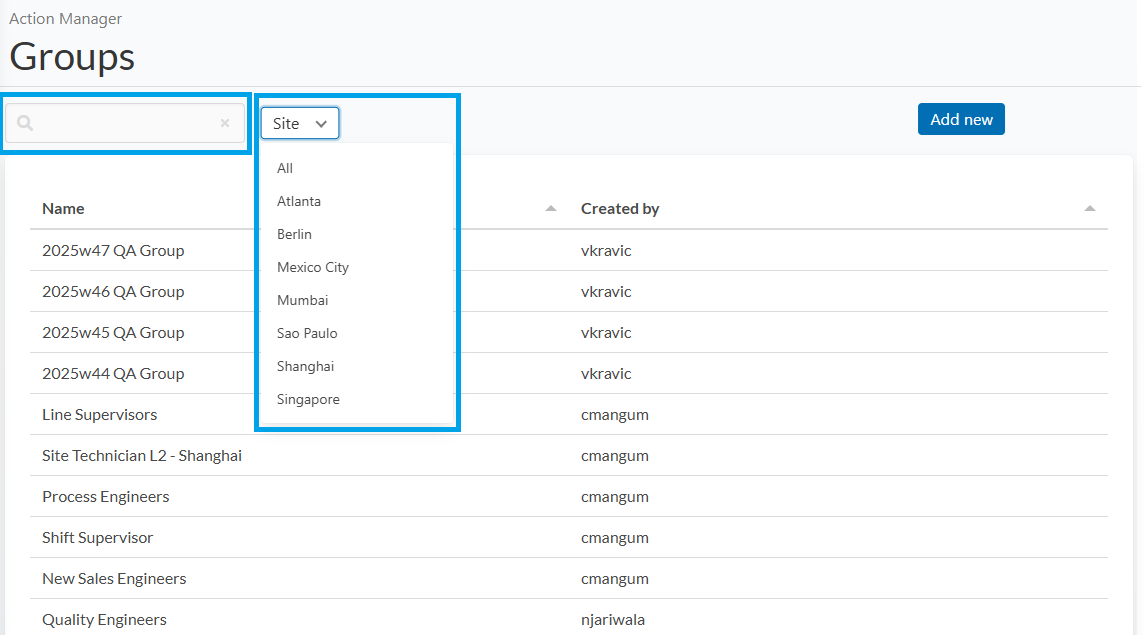Click into the groups search field
1145x635 pixels.
125,123
